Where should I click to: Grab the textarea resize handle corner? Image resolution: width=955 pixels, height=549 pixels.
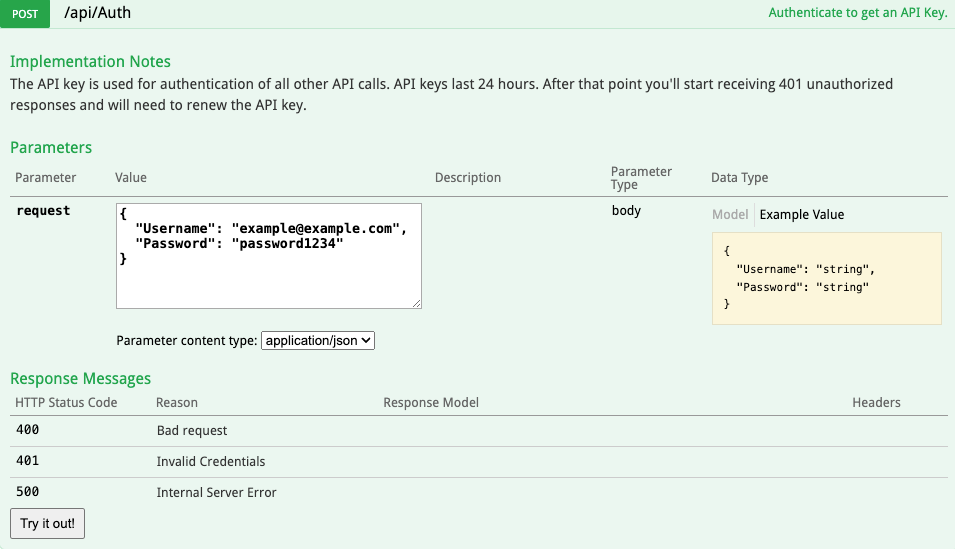[417, 303]
